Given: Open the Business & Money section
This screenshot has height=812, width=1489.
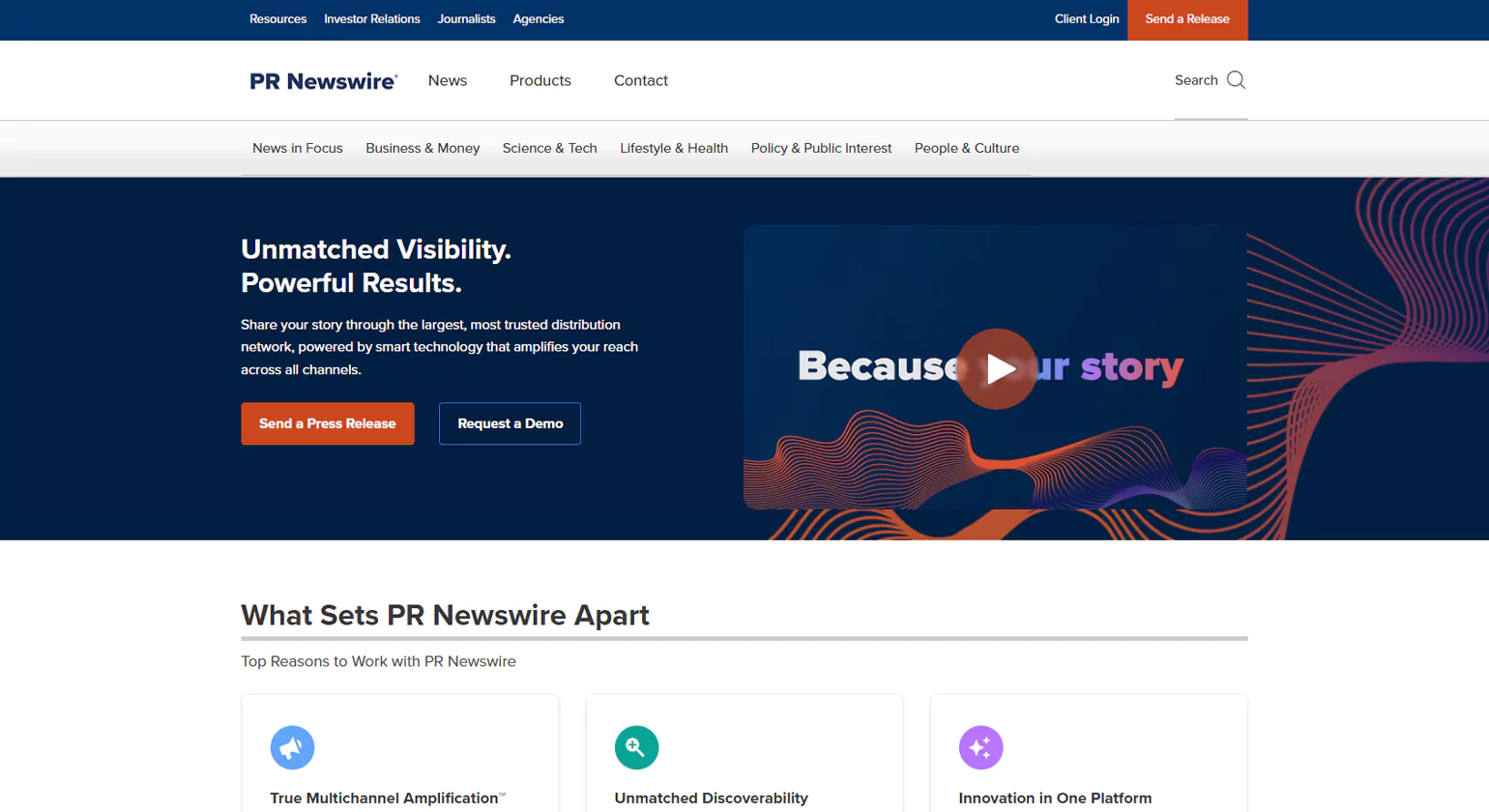Looking at the screenshot, I should 423,148.
